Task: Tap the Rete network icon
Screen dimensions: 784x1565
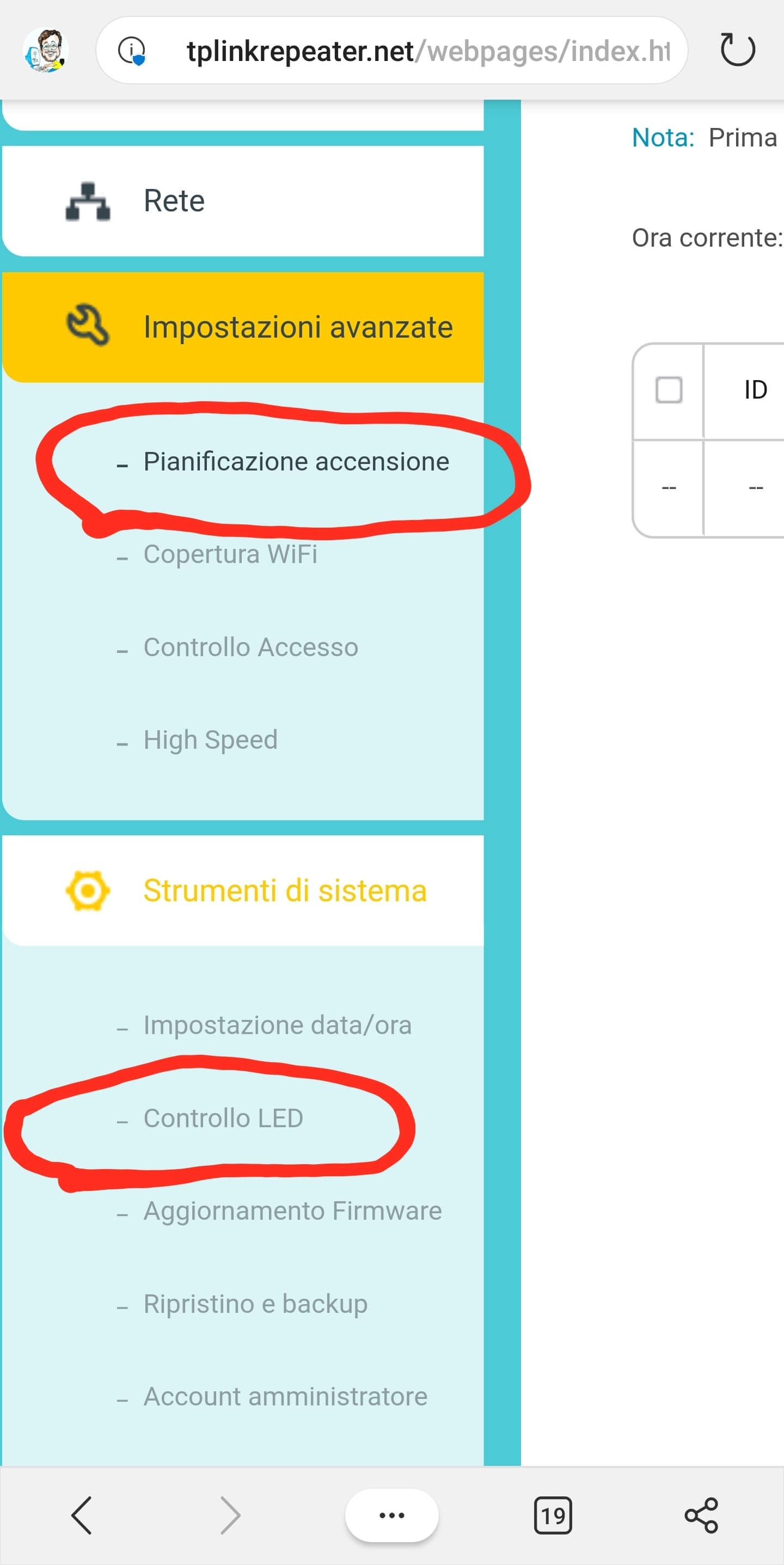Action: pos(88,201)
